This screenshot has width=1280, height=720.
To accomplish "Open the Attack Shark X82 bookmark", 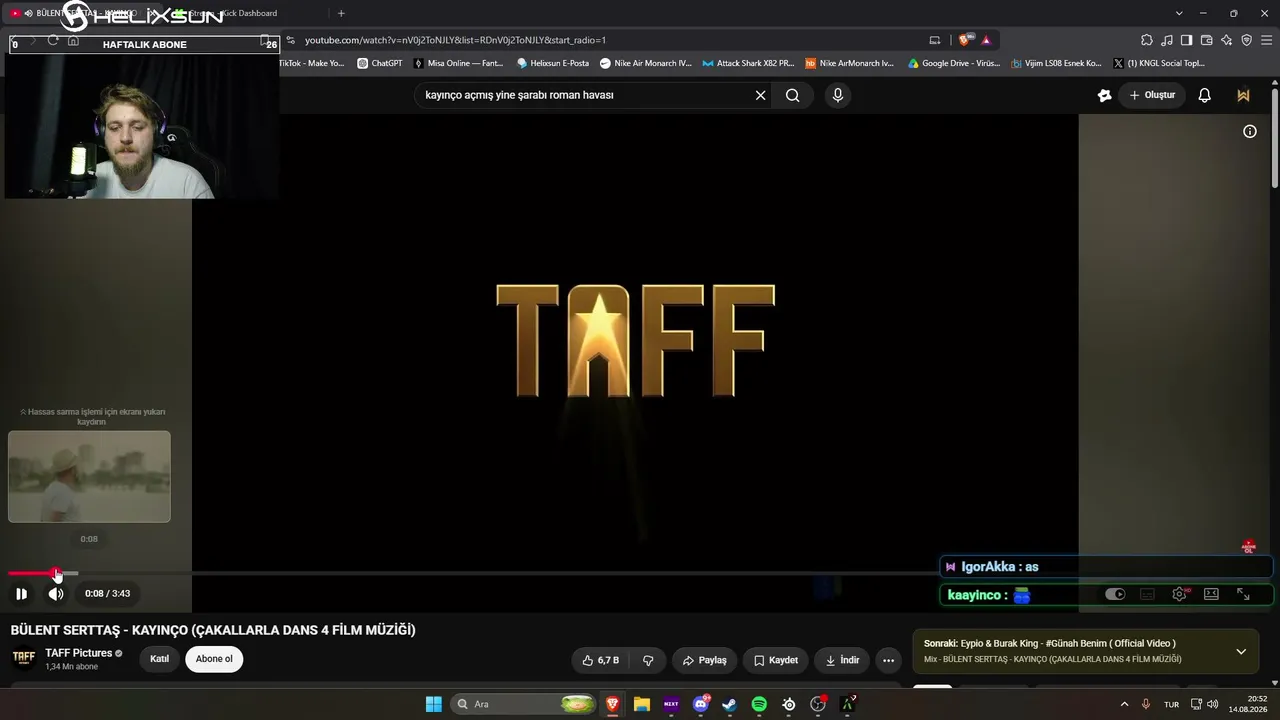I will pos(748,63).
